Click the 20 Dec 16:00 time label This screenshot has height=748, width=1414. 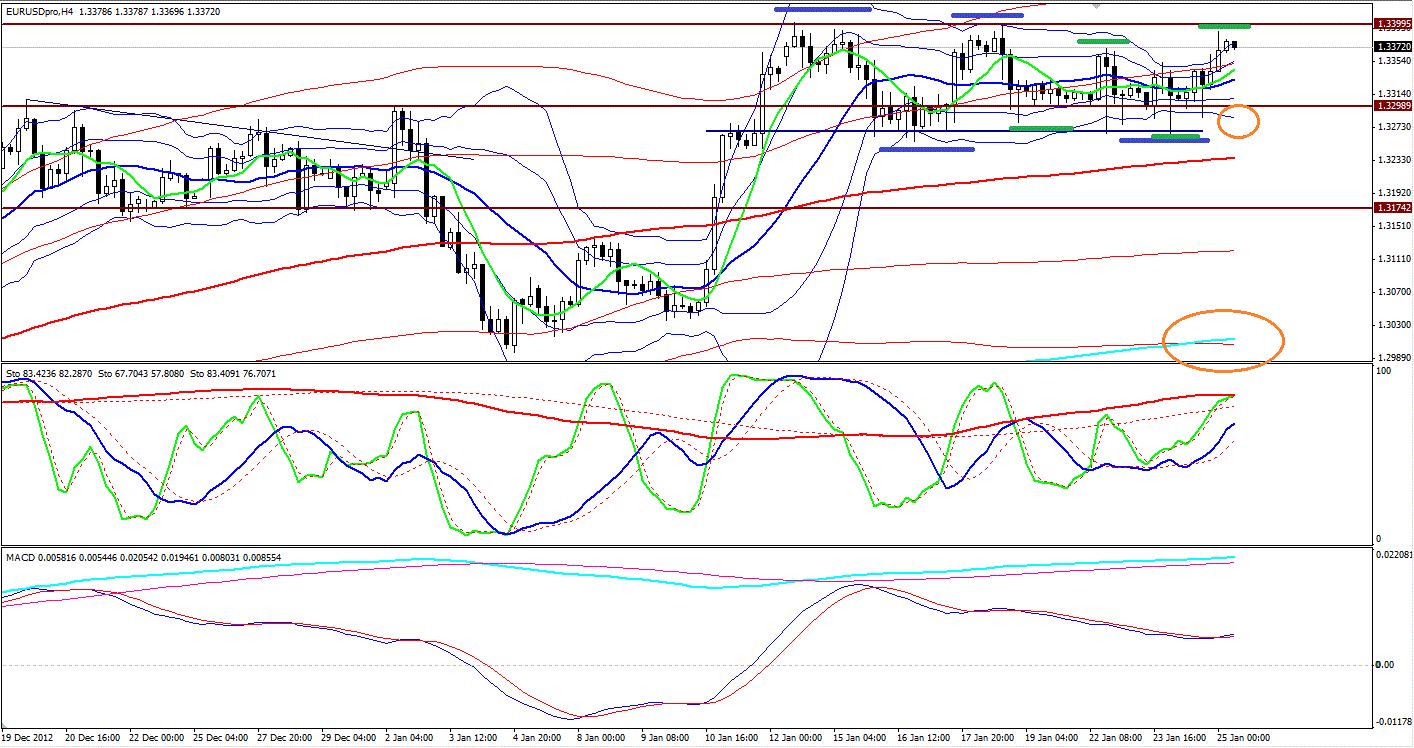[x=95, y=739]
